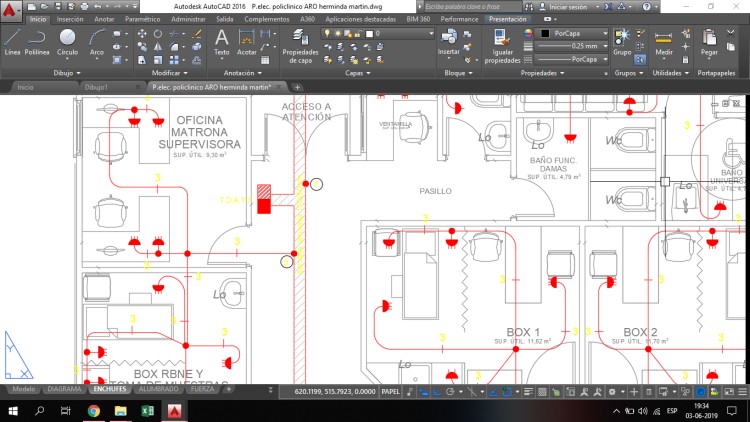Switch to the Paramétrico ribbon tab
Screen dimensions: 750x422
click(143, 19)
